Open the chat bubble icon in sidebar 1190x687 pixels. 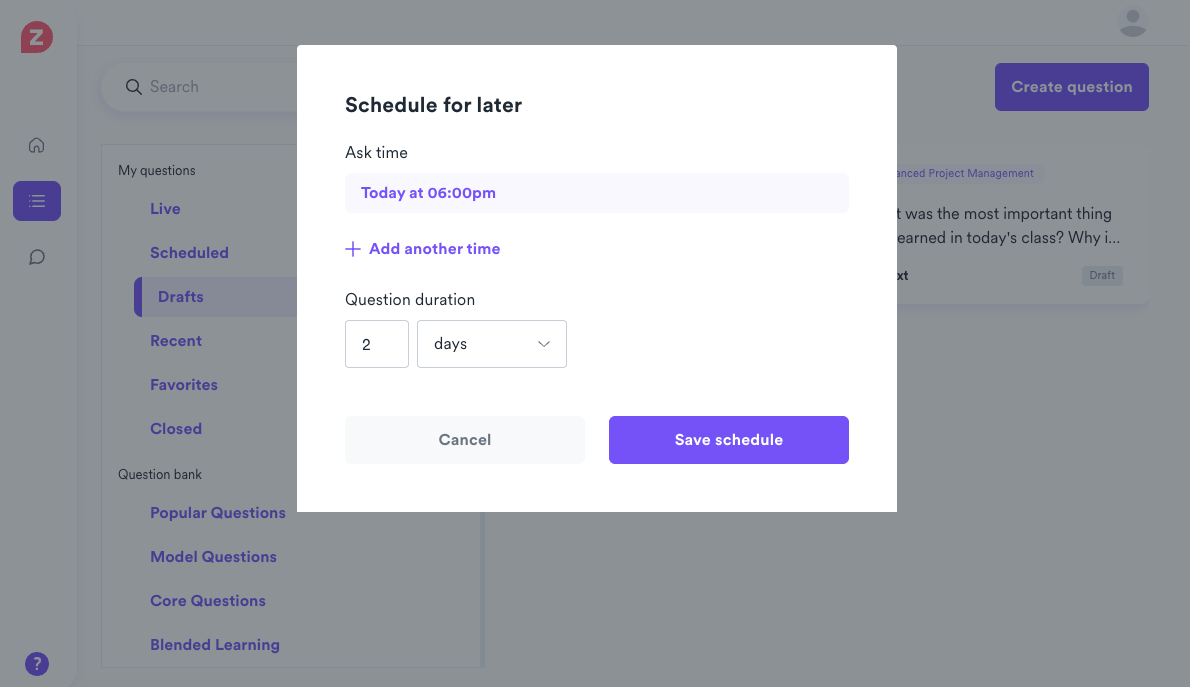tap(37, 257)
